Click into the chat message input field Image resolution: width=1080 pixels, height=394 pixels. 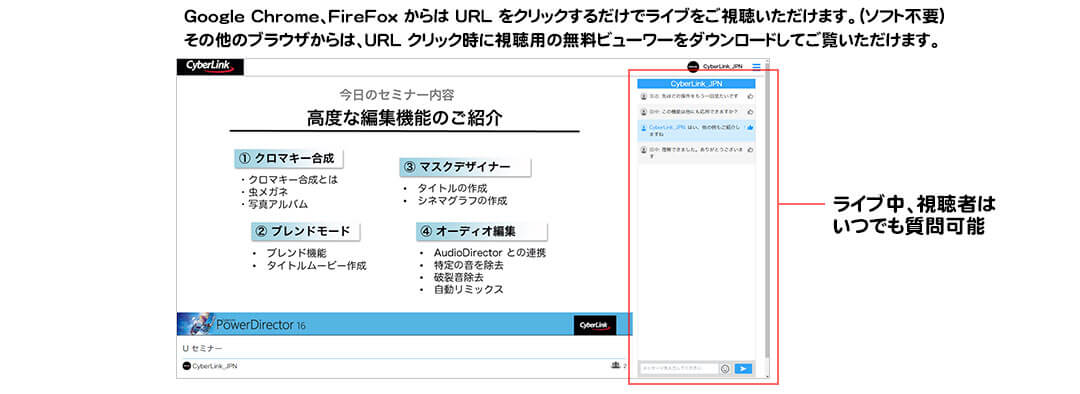pos(678,369)
